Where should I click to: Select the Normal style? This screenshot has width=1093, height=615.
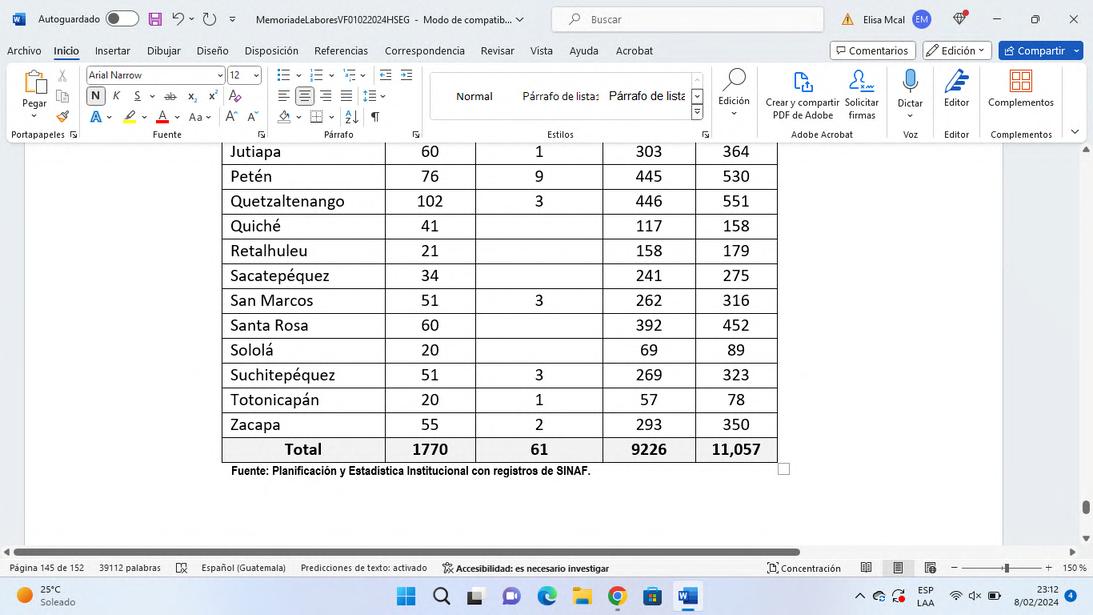(474, 96)
